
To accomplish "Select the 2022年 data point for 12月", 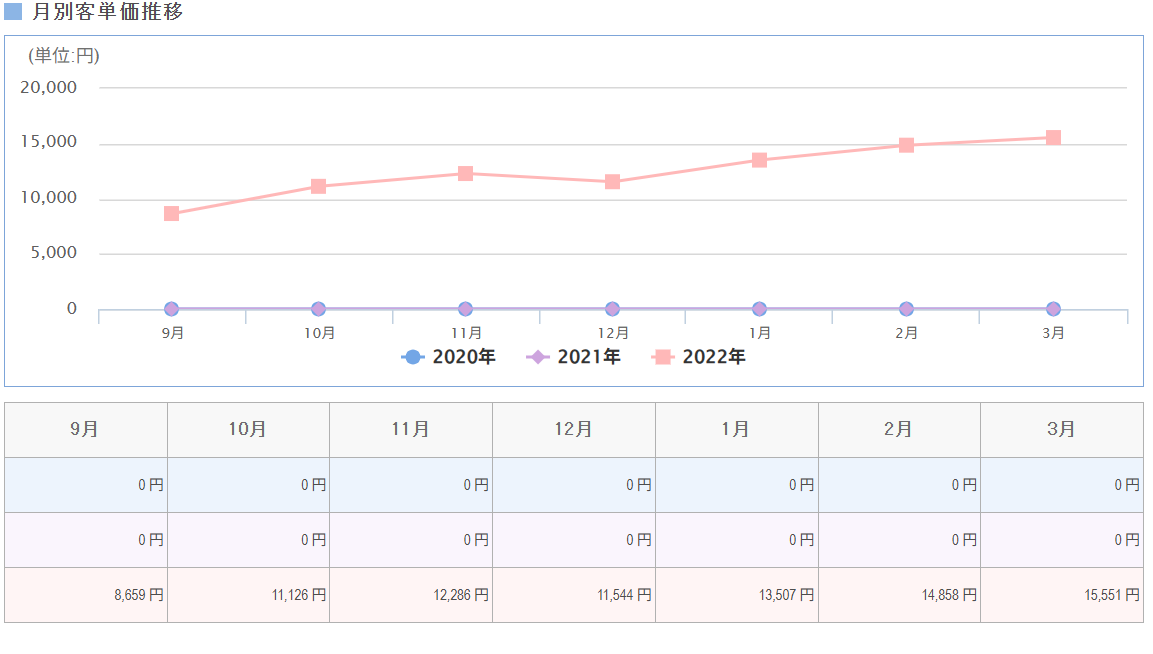I will click(x=612, y=182).
